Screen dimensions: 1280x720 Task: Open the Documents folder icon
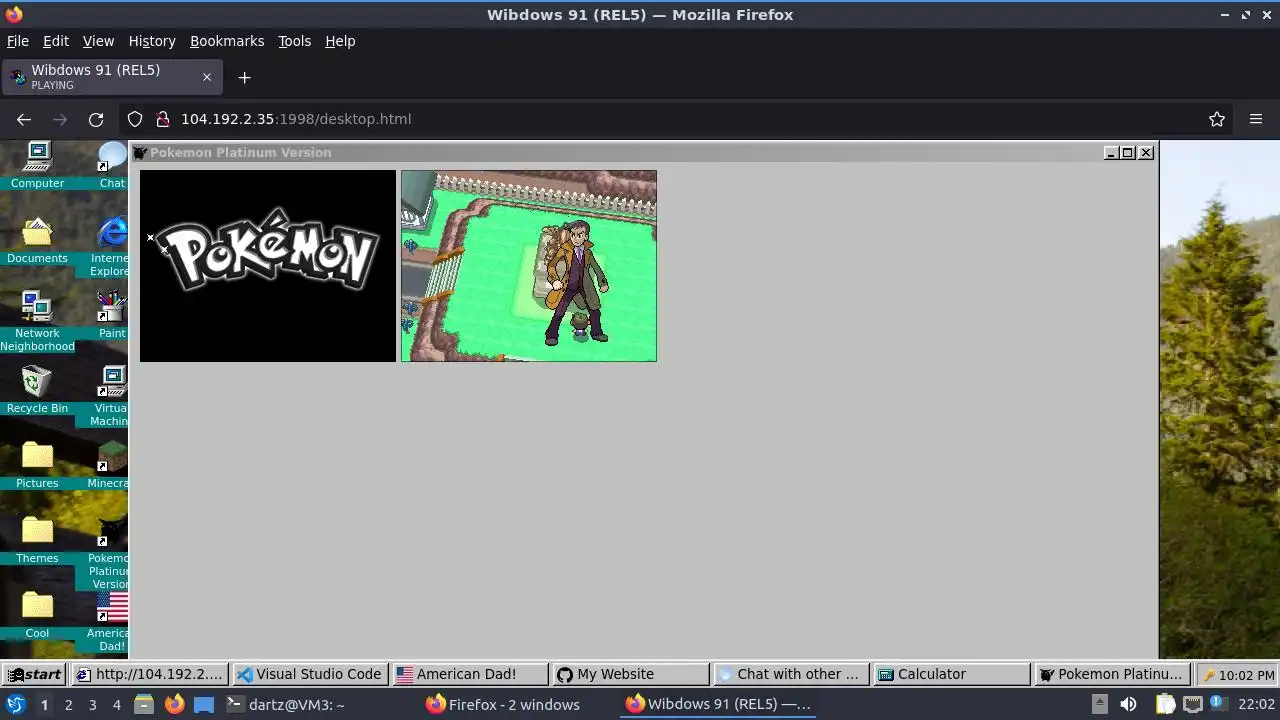tap(37, 240)
